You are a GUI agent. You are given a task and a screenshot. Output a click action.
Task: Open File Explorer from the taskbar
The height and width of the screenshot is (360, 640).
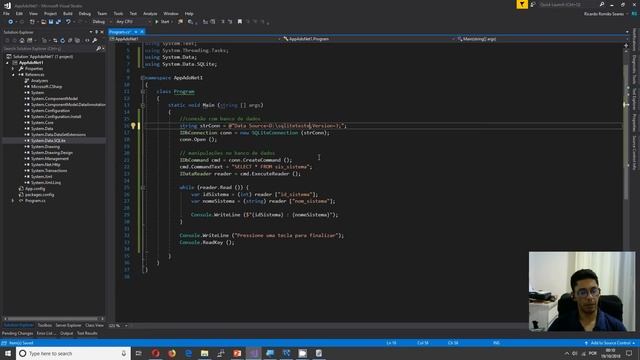pos(204,353)
